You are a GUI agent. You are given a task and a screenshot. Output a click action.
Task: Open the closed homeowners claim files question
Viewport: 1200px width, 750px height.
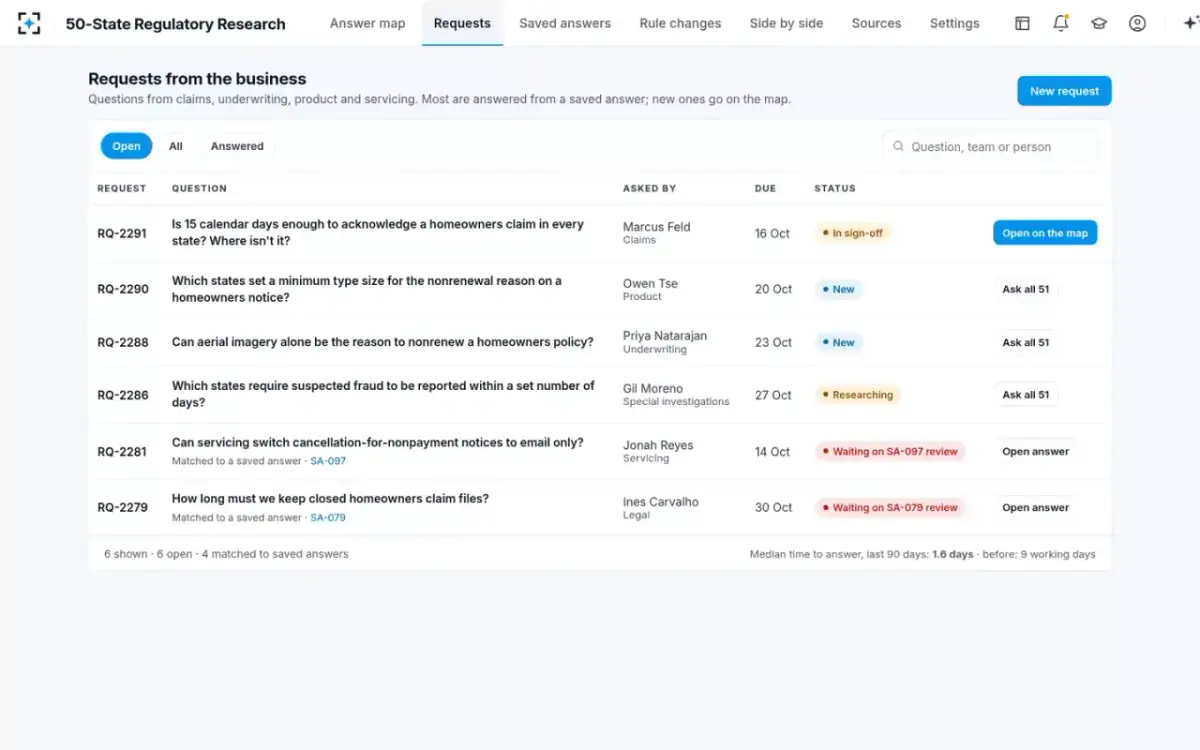pos(330,498)
